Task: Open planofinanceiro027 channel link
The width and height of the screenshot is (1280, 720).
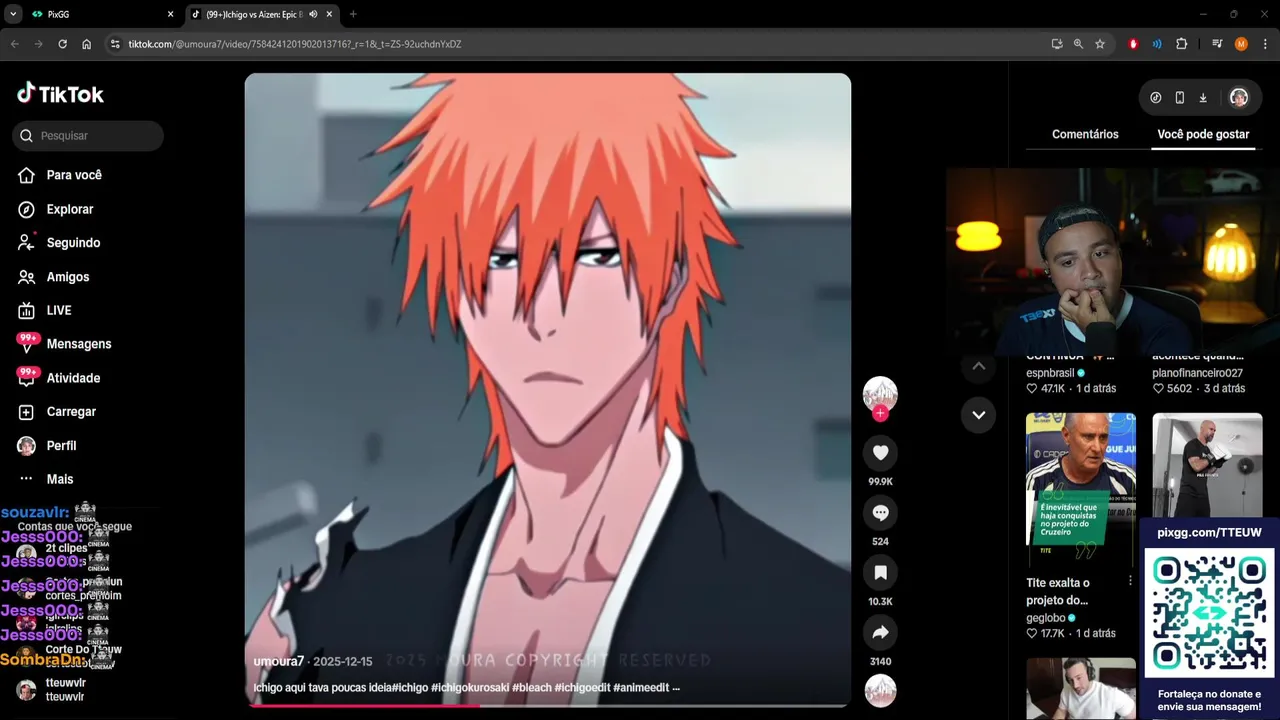Action: click(x=1197, y=373)
